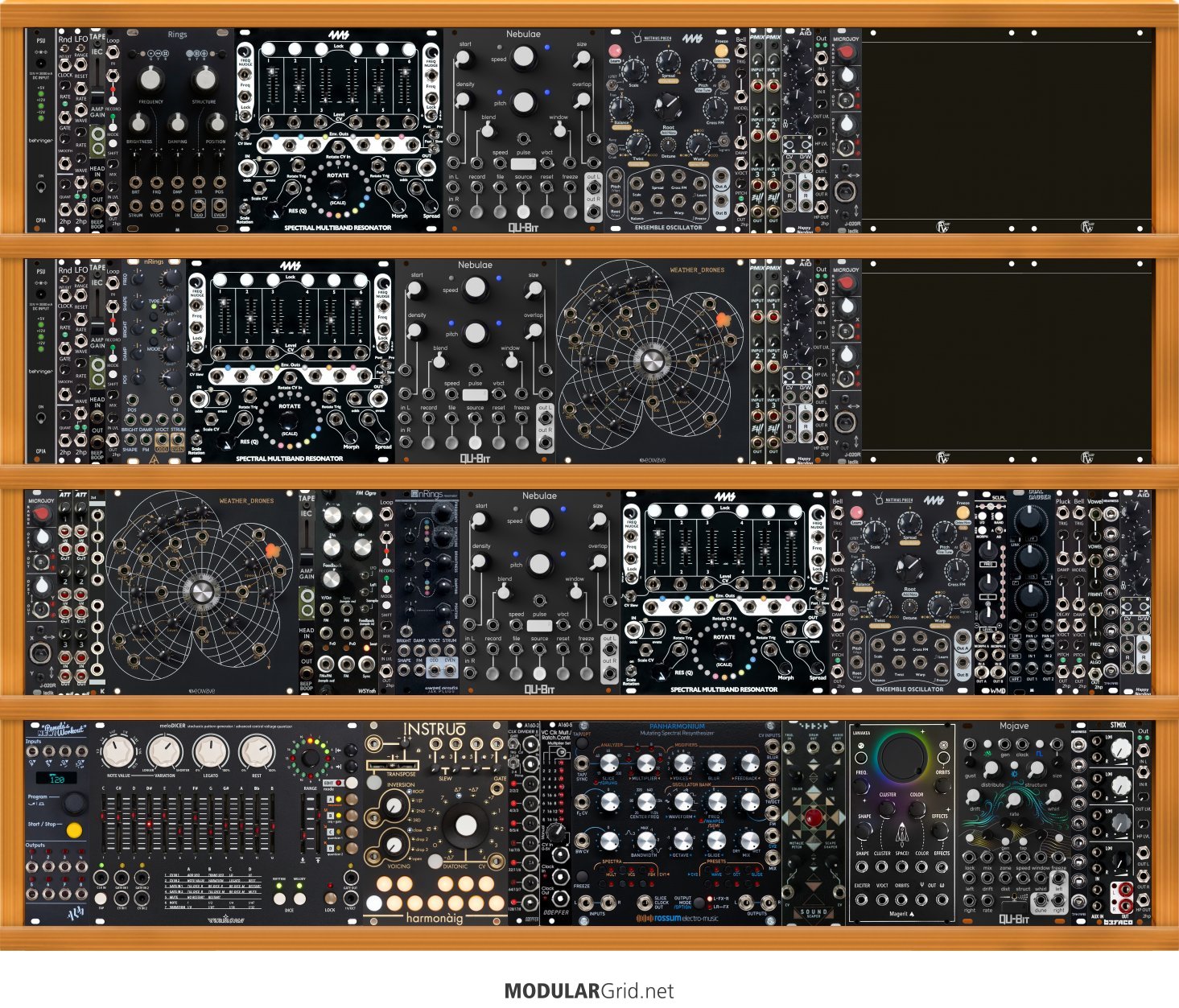Click the meloDICER NOTE VALUE knob
Screen dimensions: 1179x1008
point(118,752)
